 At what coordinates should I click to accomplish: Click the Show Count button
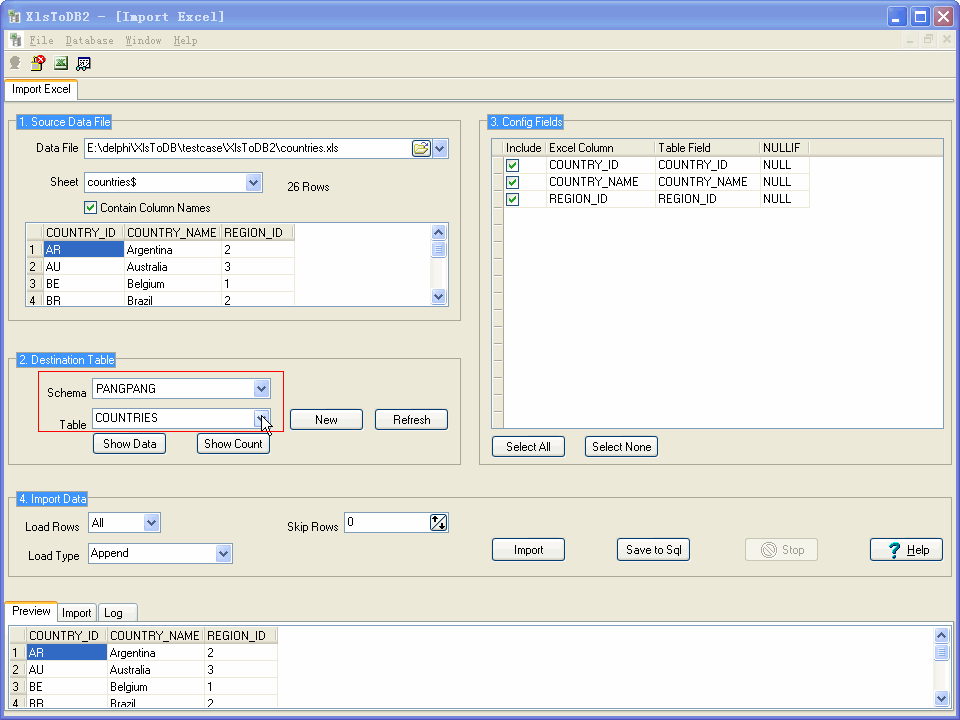click(233, 444)
